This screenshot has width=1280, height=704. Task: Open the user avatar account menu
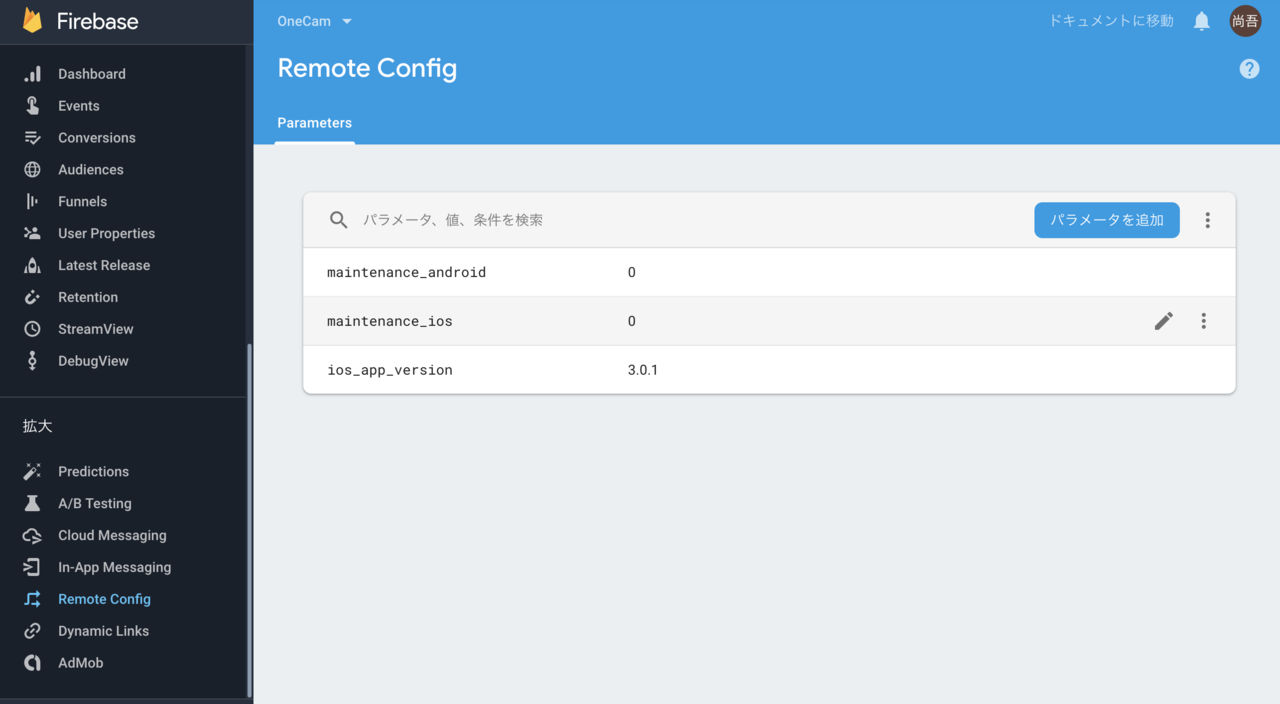(1245, 21)
